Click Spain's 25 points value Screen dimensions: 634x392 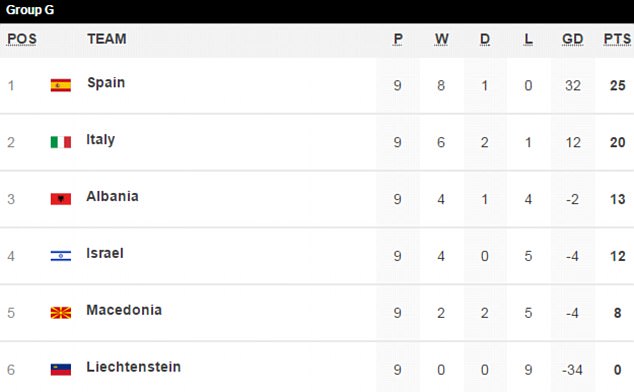pos(617,85)
